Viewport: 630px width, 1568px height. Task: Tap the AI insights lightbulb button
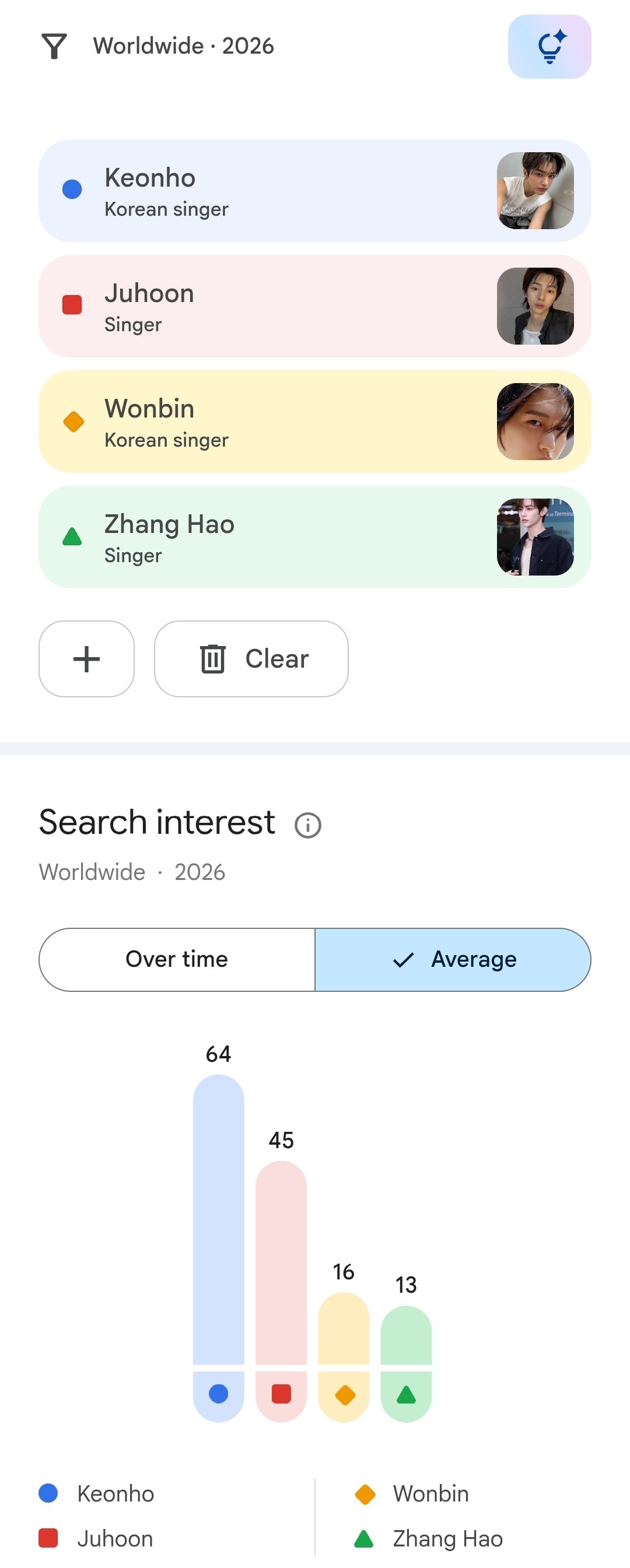pos(549,47)
